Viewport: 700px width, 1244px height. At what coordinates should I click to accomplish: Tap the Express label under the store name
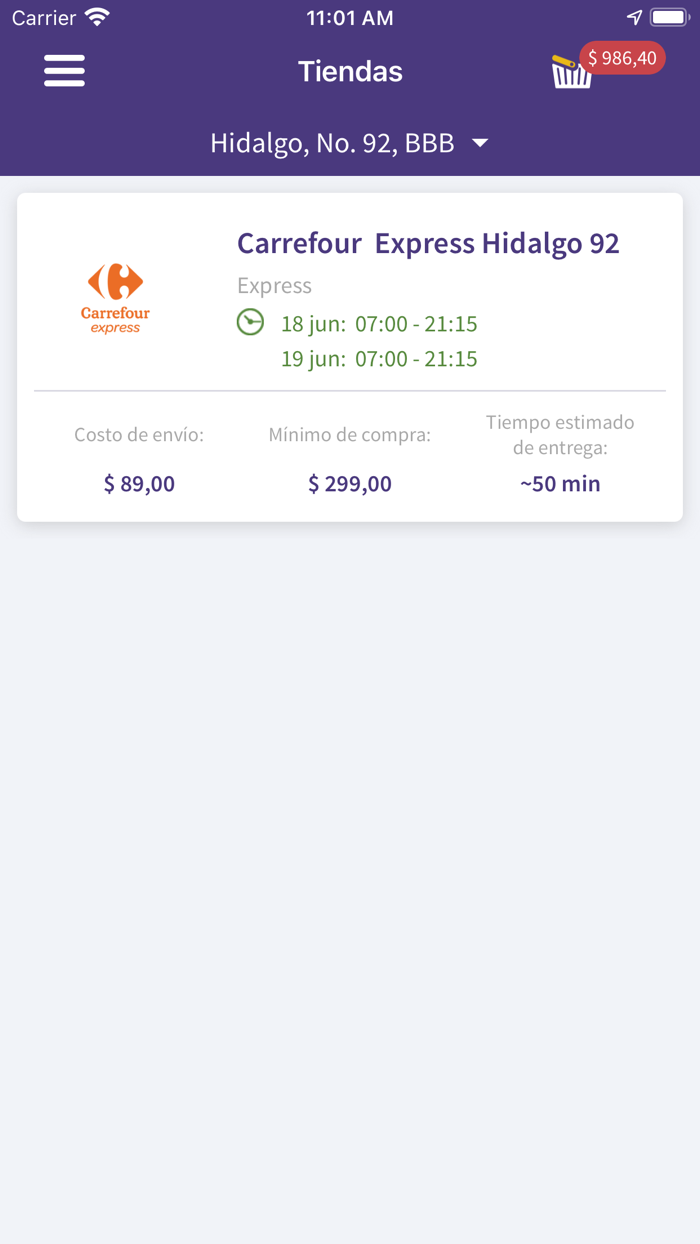(x=274, y=285)
